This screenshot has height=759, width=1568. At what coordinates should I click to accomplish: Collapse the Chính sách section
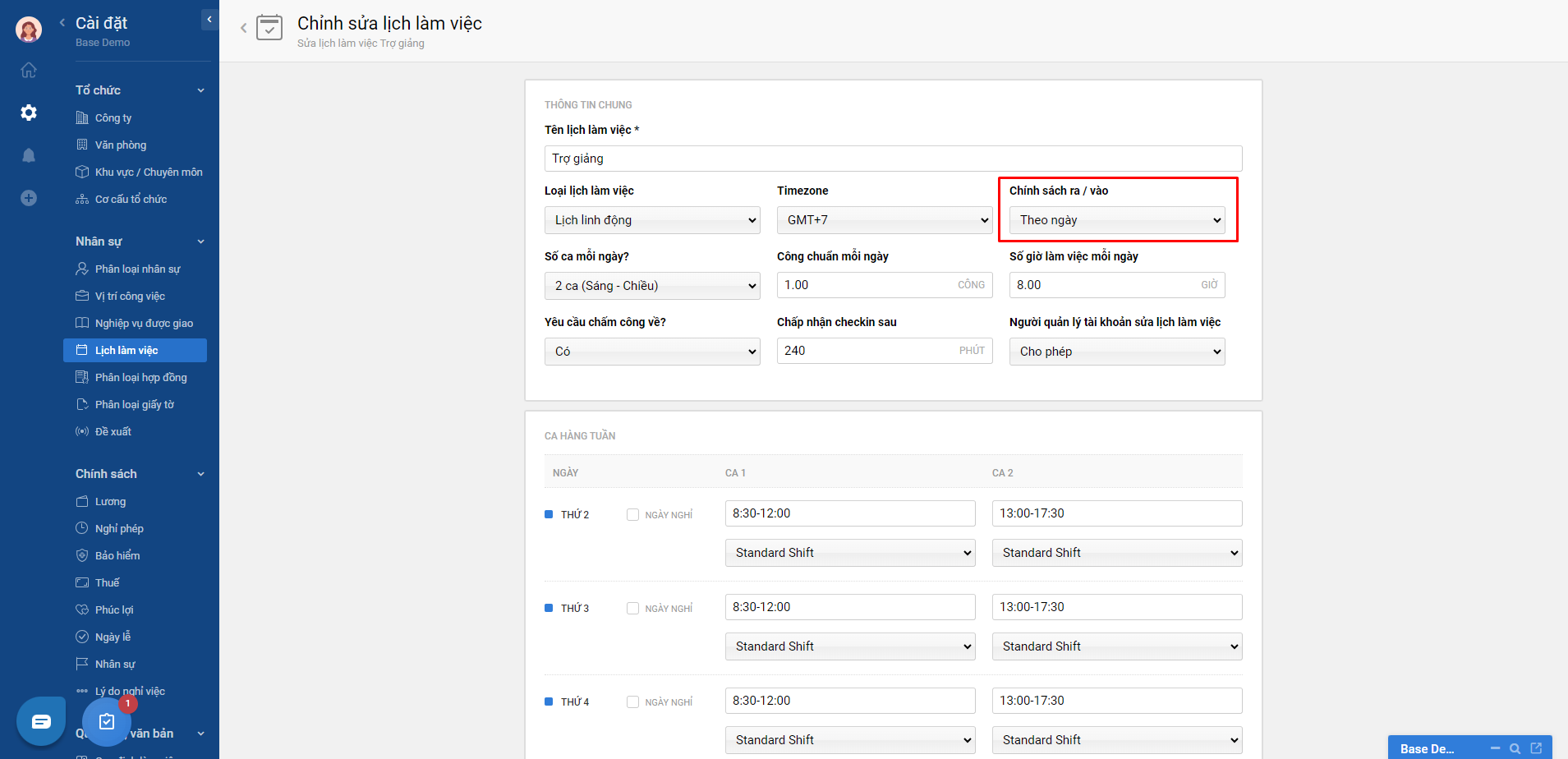tap(200, 474)
